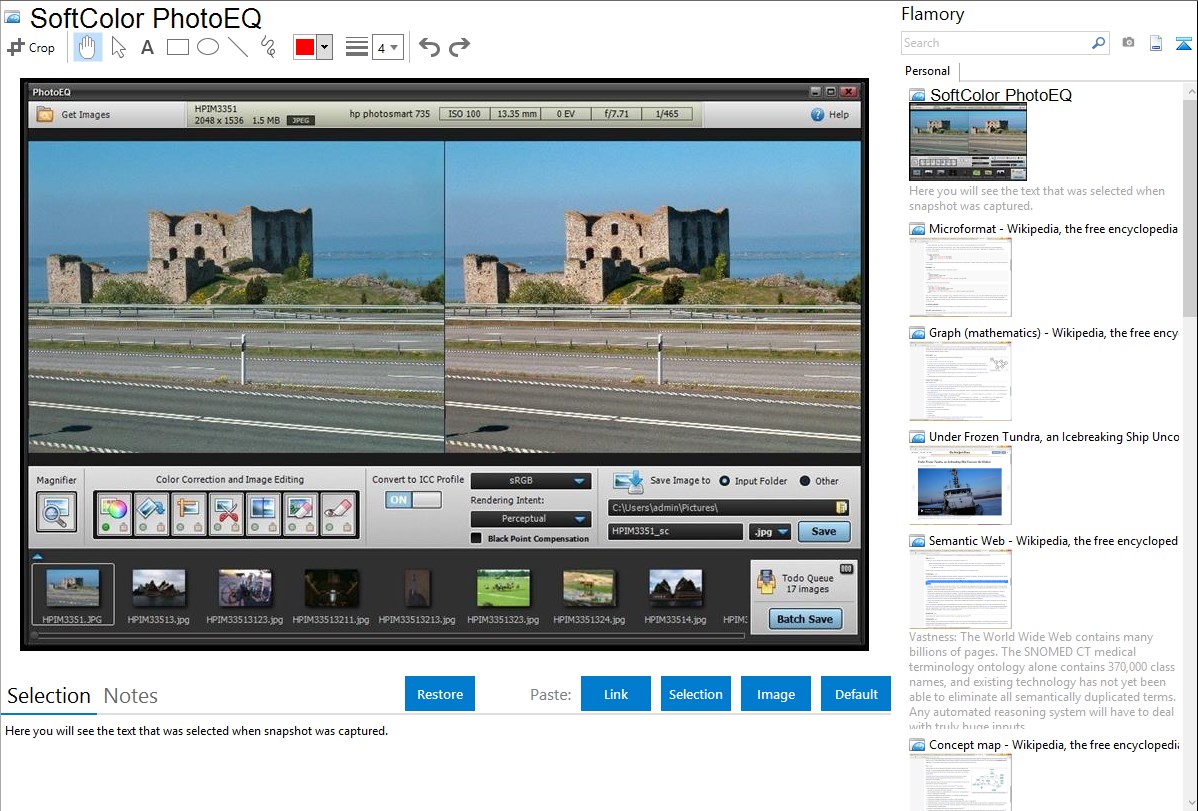Open the color swatch dropdown arrow
The width and height of the screenshot is (1198, 811).
click(x=324, y=47)
